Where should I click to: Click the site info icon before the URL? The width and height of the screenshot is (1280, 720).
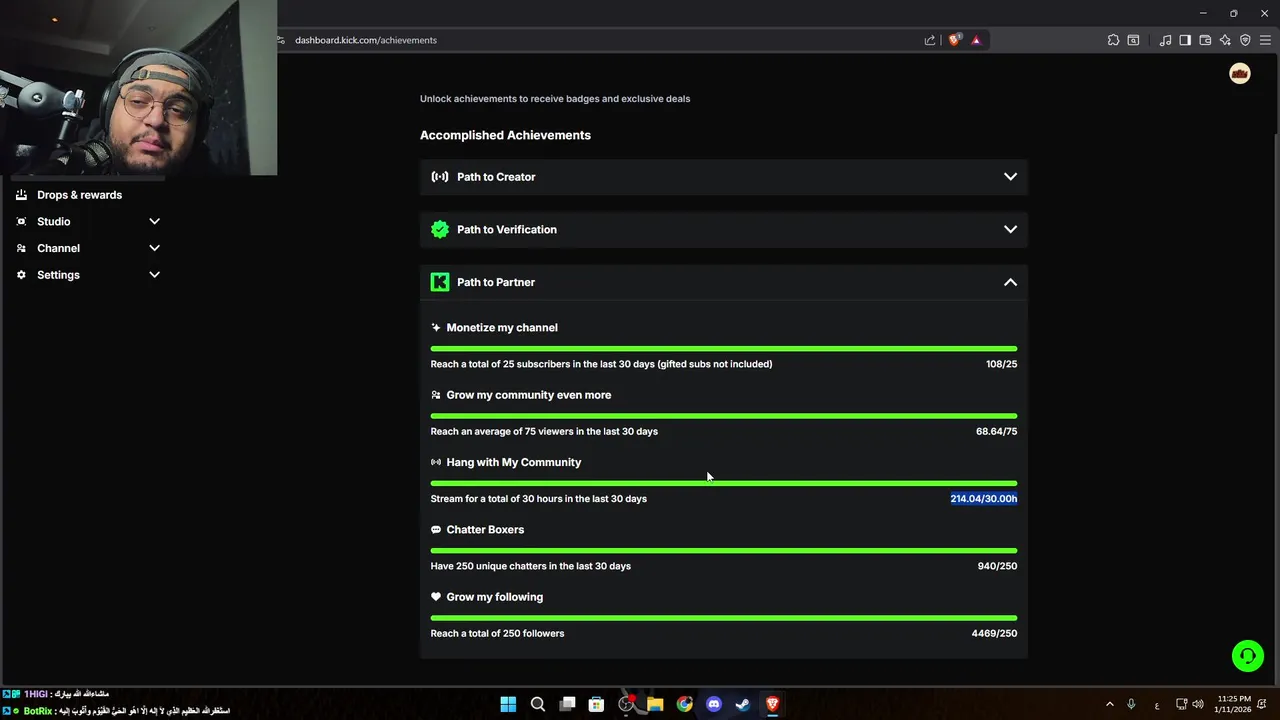(x=282, y=40)
